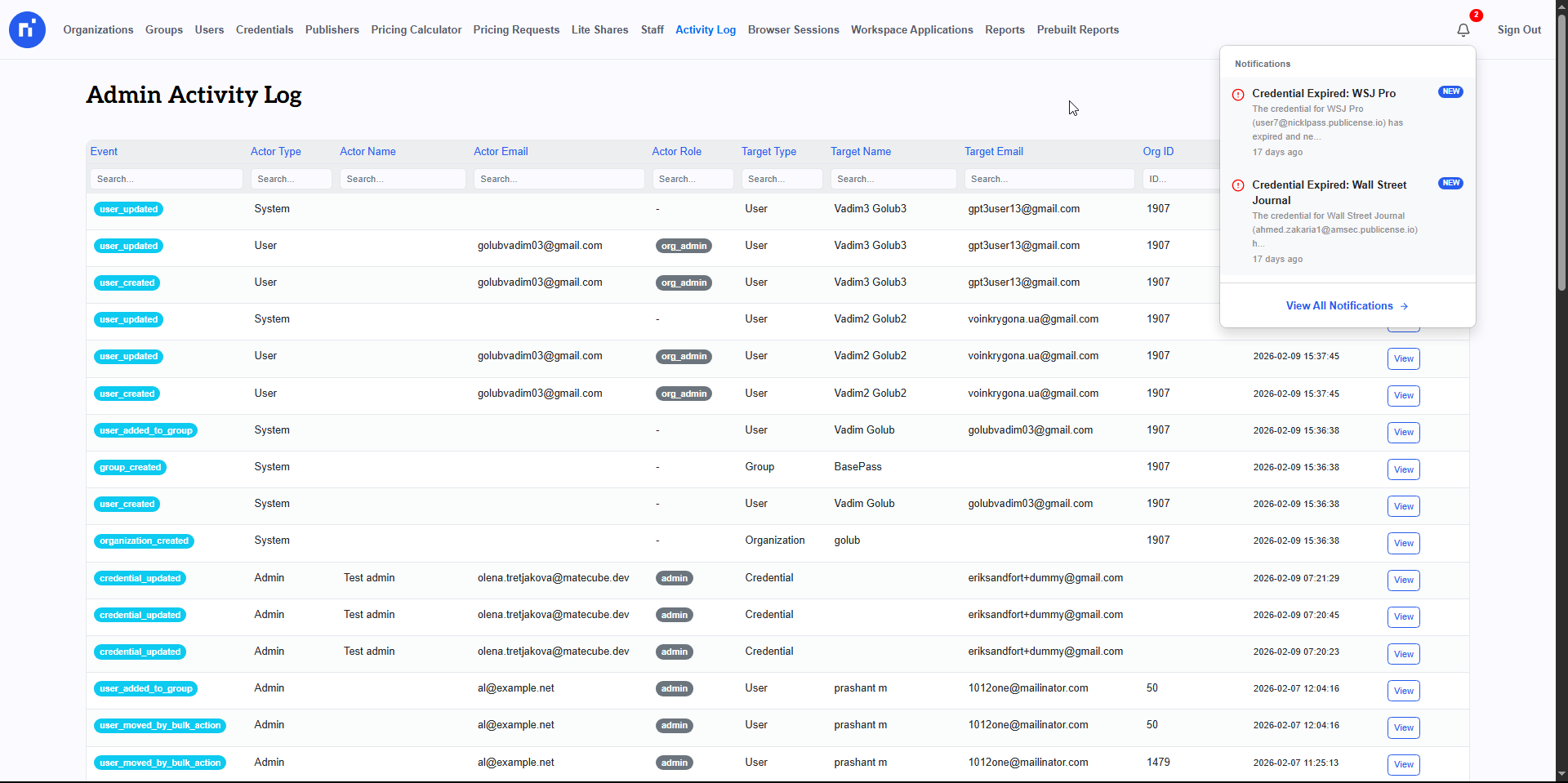Go to the Pricing Calculator page
This screenshot has width=1568, height=783.
[x=416, y=30]
